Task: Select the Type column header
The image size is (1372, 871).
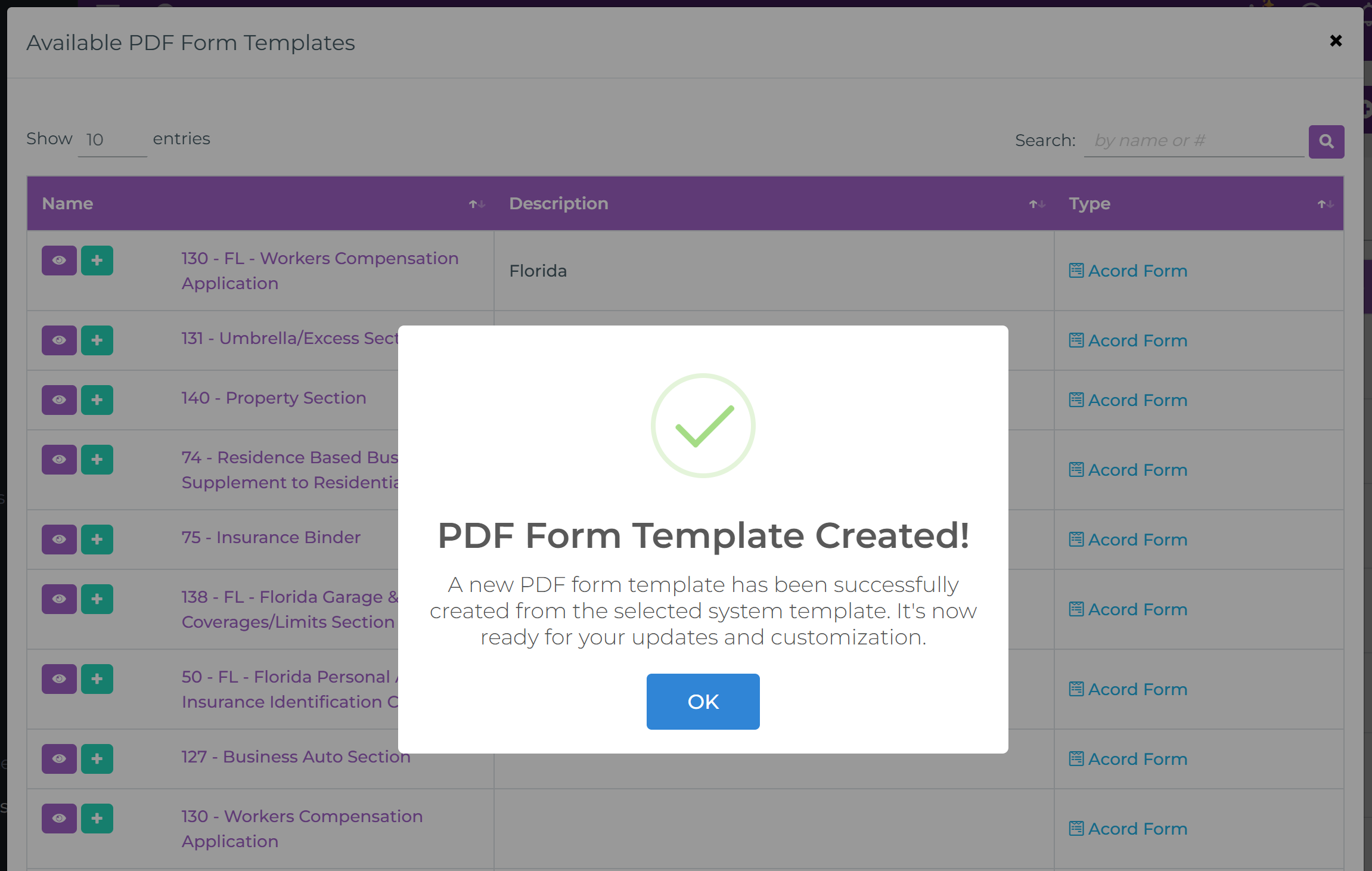Action: point(1089,203)
